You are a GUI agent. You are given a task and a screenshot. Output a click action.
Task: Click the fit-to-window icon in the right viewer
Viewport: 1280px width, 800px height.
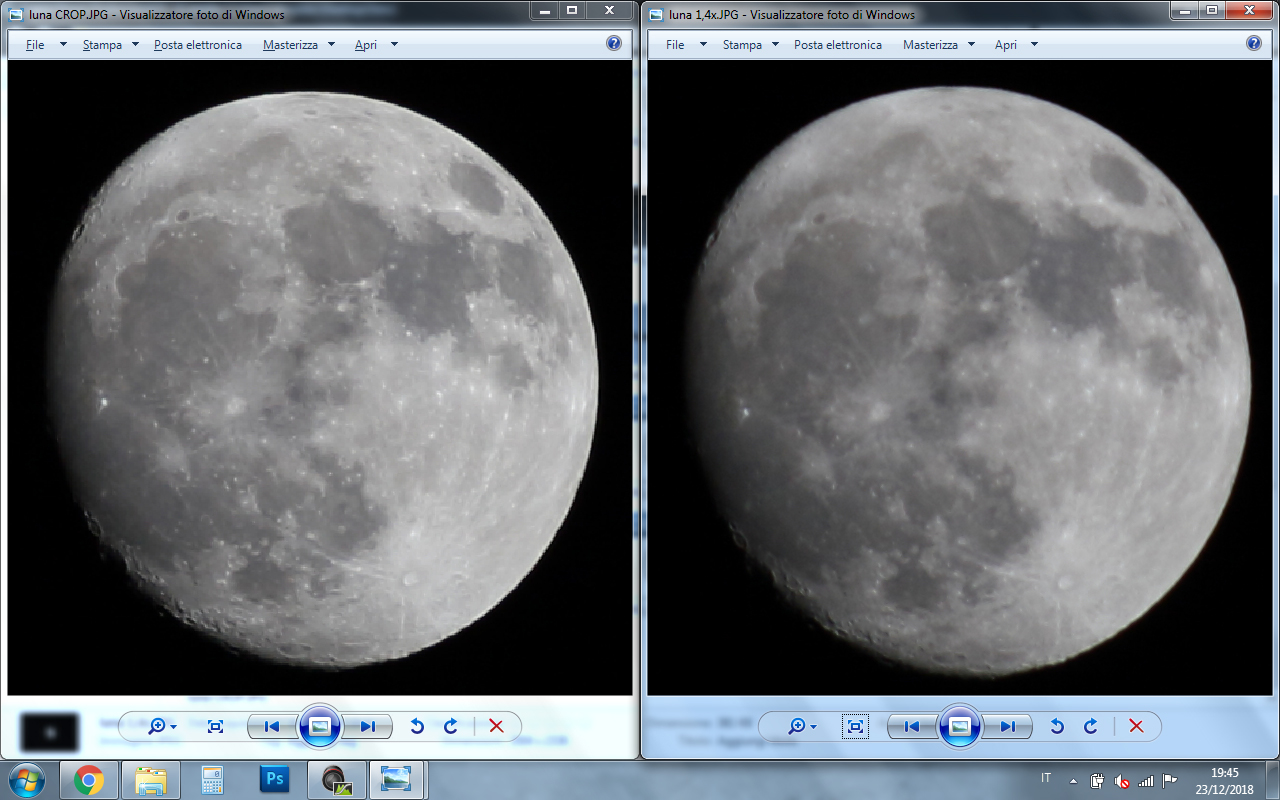pos(856,727)
